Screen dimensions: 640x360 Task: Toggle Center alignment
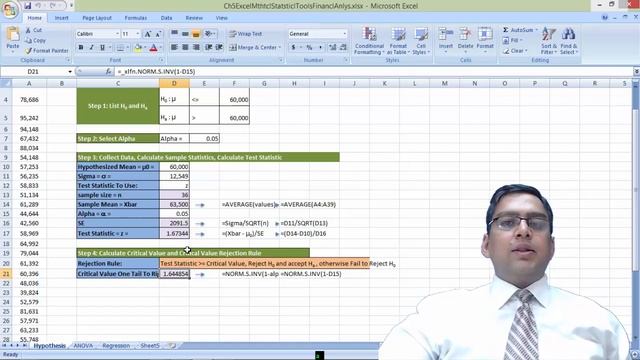pos(185,48)
